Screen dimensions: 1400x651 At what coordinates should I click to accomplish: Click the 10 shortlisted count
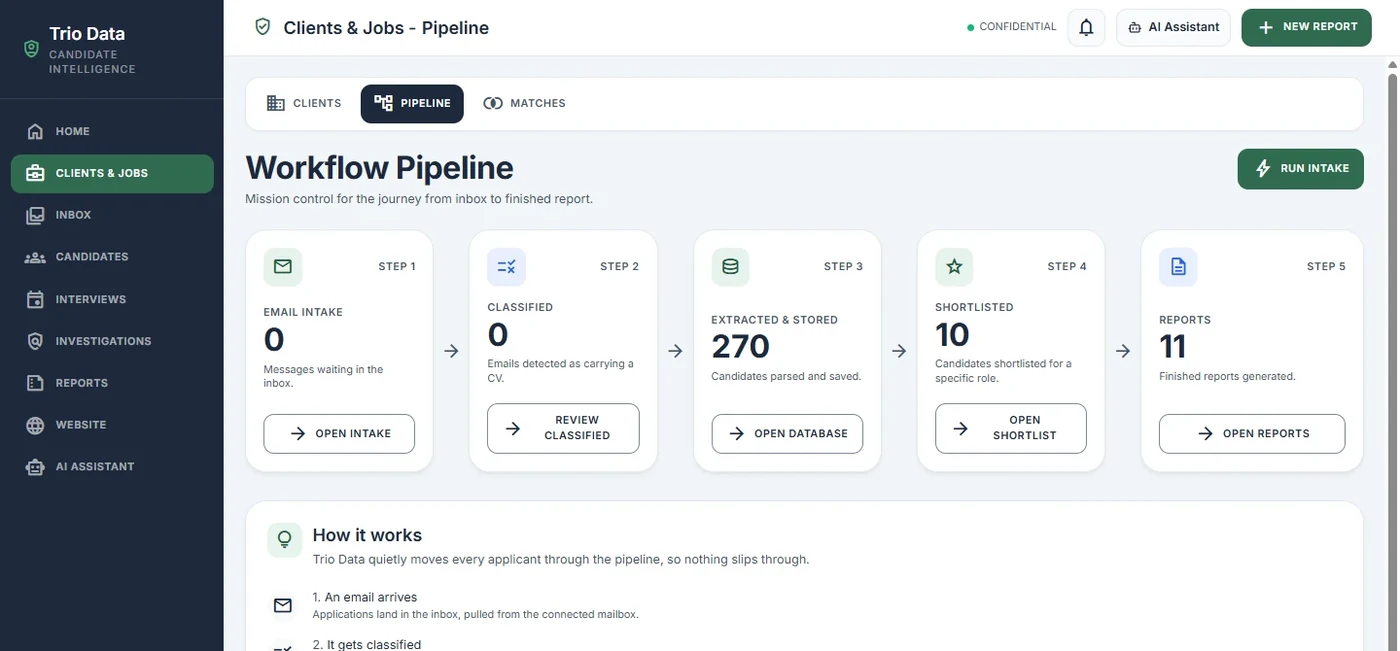953,334
